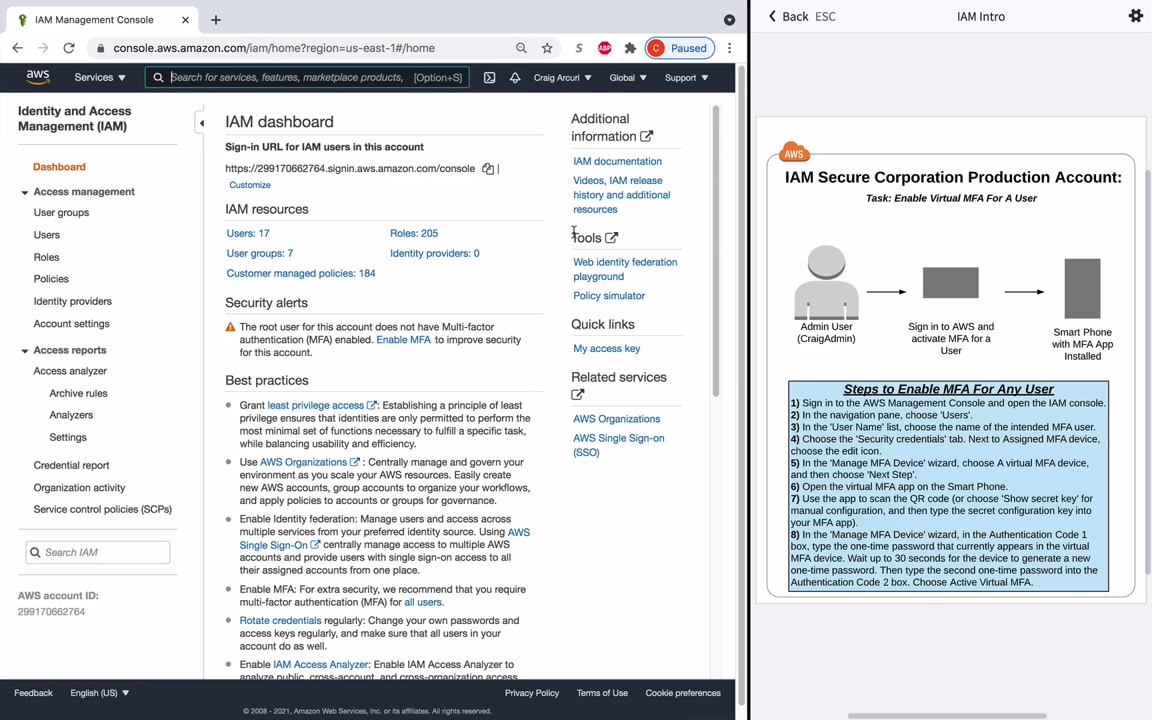This screenshot has height=720, width=1152.
Task: Open the notifications bell icon
Action: click(515, 77)
